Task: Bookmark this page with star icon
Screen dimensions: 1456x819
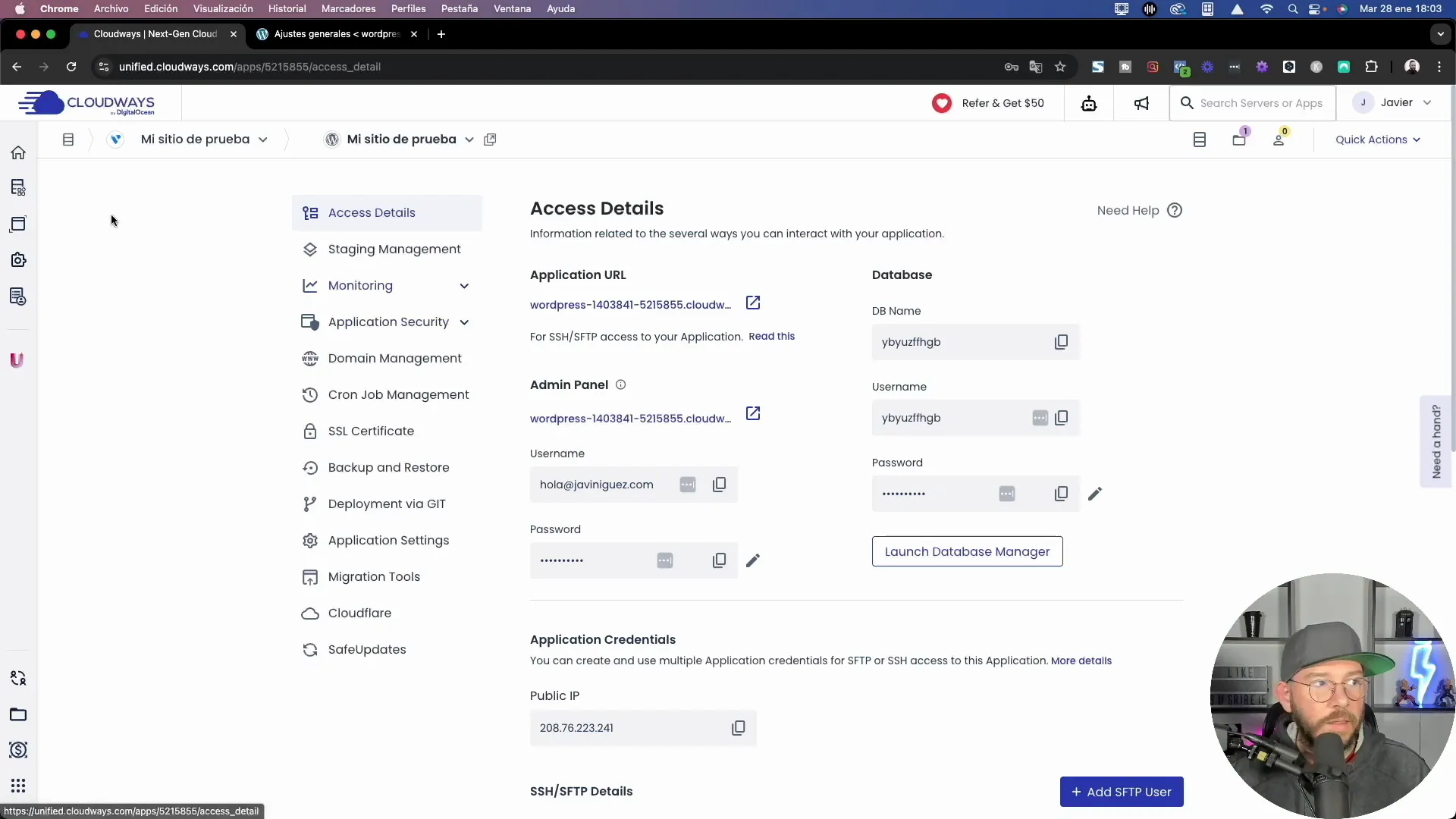Action: tap(1060, 67)
